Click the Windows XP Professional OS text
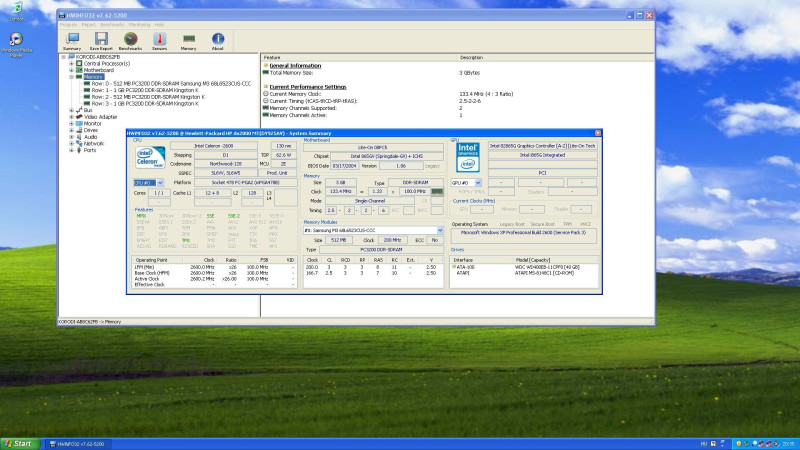This screenshot has width=800, height=450. [523, 233]
